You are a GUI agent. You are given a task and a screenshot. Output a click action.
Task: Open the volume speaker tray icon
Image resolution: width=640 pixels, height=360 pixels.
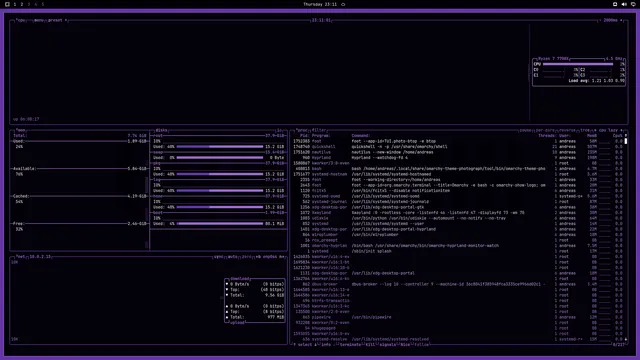click(x=624, y=4)
